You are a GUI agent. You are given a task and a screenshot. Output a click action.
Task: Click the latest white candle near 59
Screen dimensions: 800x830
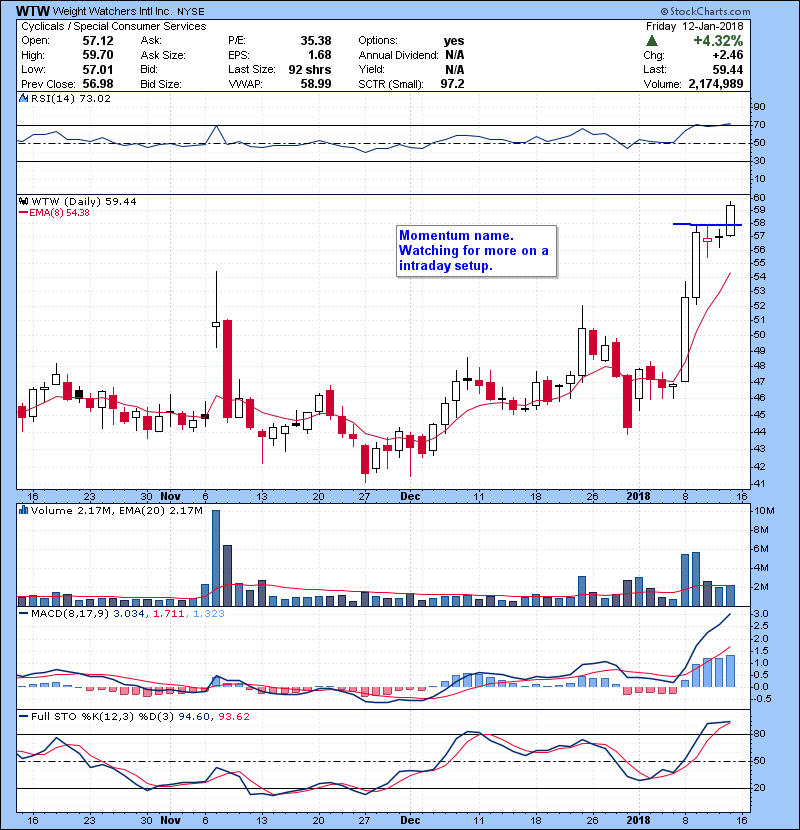(x=731, y=220)
